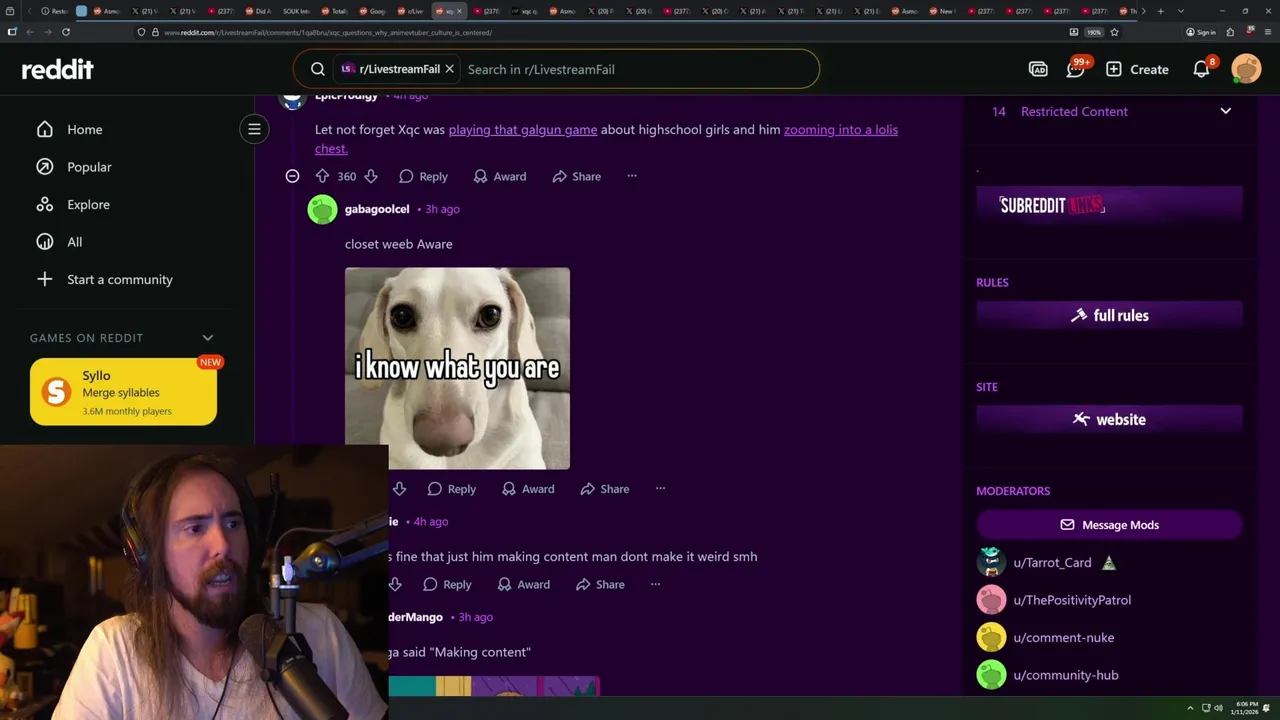Screen dimensions: 1280x720
Task: Reply to gabagoolcel's comment
Action: [x=451, y=489]
